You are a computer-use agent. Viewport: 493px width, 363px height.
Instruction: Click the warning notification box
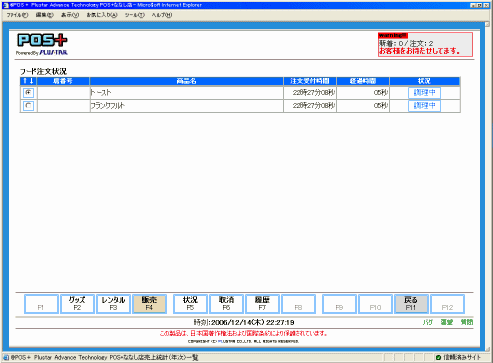pos(425,44)
